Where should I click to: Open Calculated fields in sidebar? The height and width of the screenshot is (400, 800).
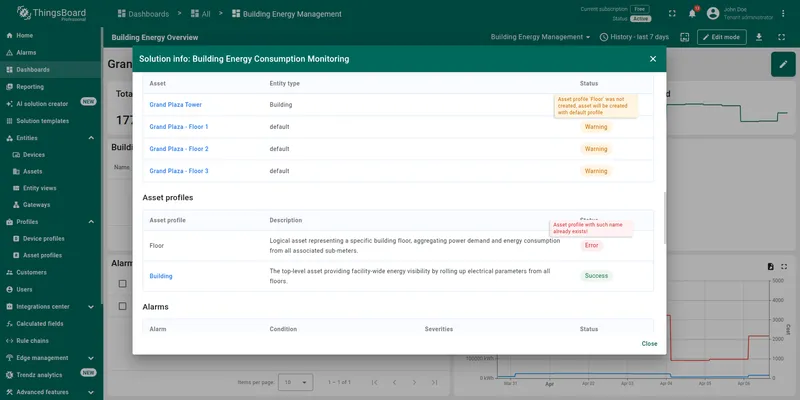coord(51,323)
